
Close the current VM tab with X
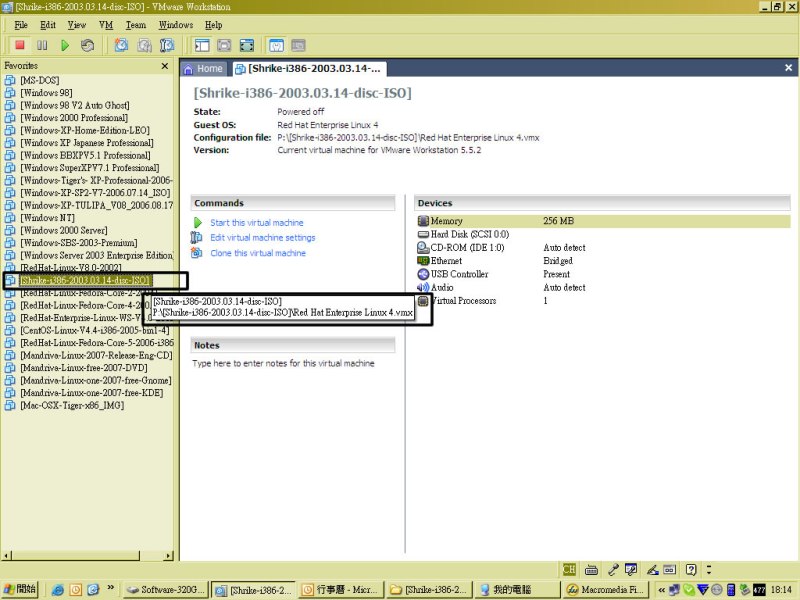[788, 68]
